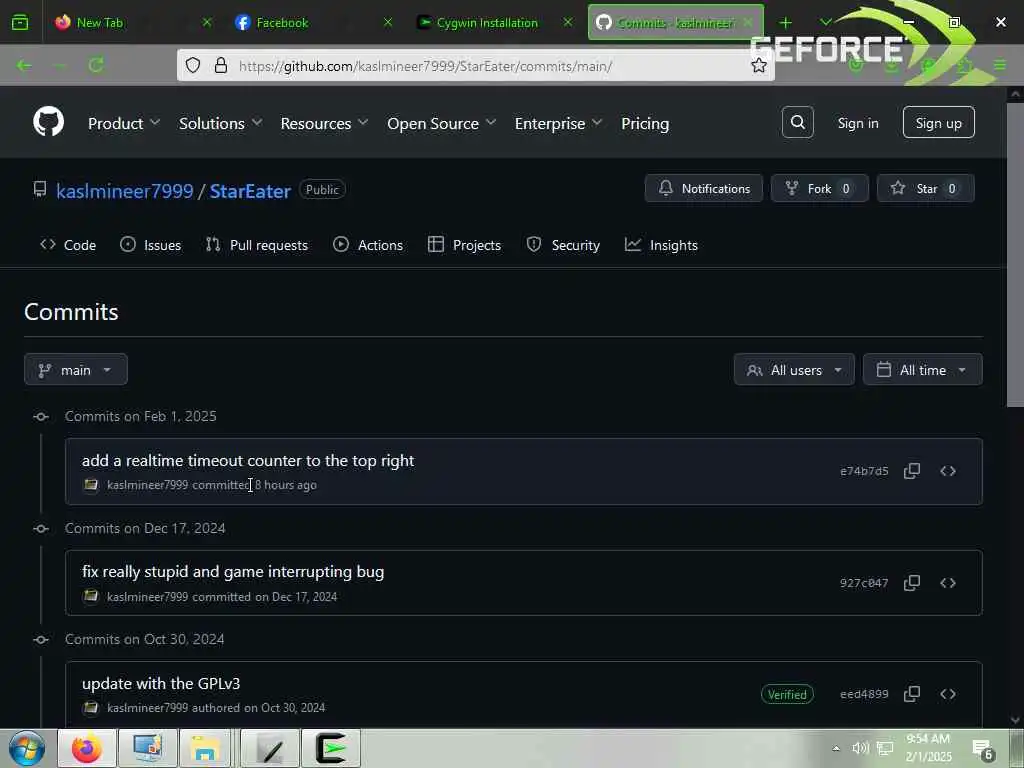Open Firefox View icon in tab bar
This screenshot has height=768, width=1024.
(20, 23)
